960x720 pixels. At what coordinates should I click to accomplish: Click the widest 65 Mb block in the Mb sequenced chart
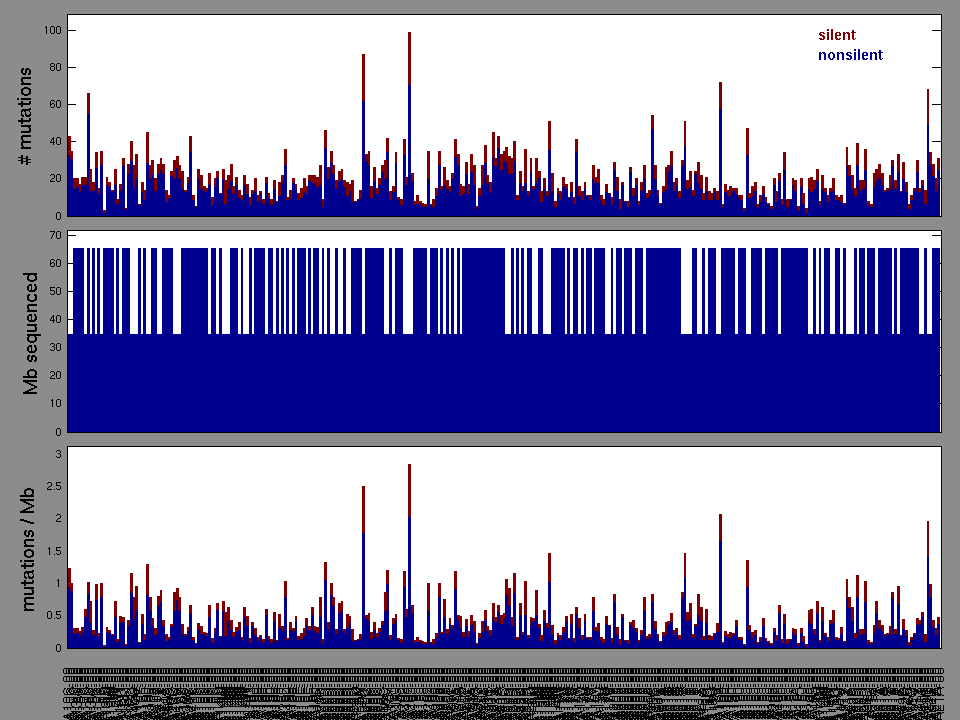(x=484, y=290)
